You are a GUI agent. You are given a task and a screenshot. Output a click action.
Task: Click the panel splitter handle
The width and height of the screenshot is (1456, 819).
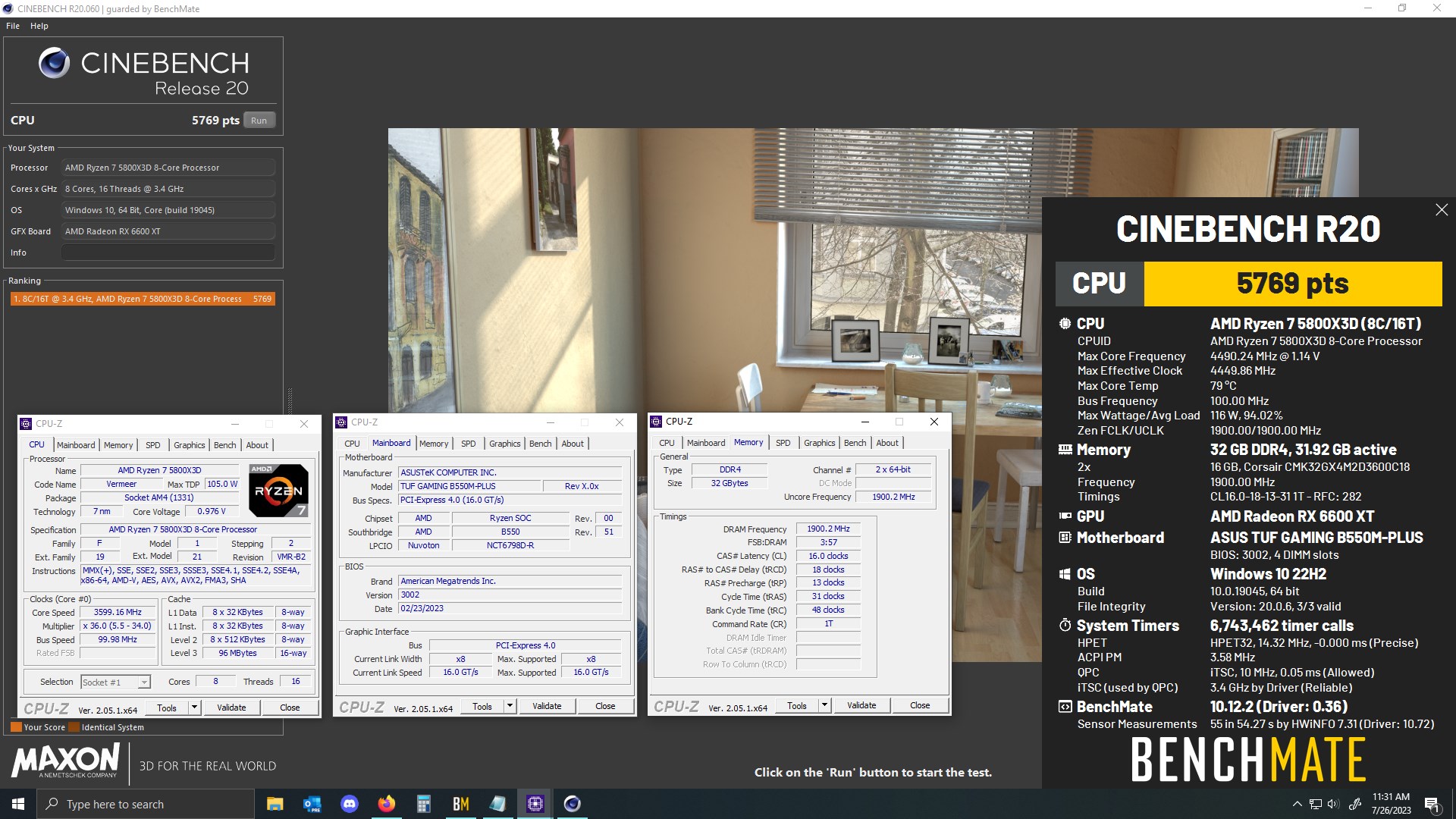point(289,400)
